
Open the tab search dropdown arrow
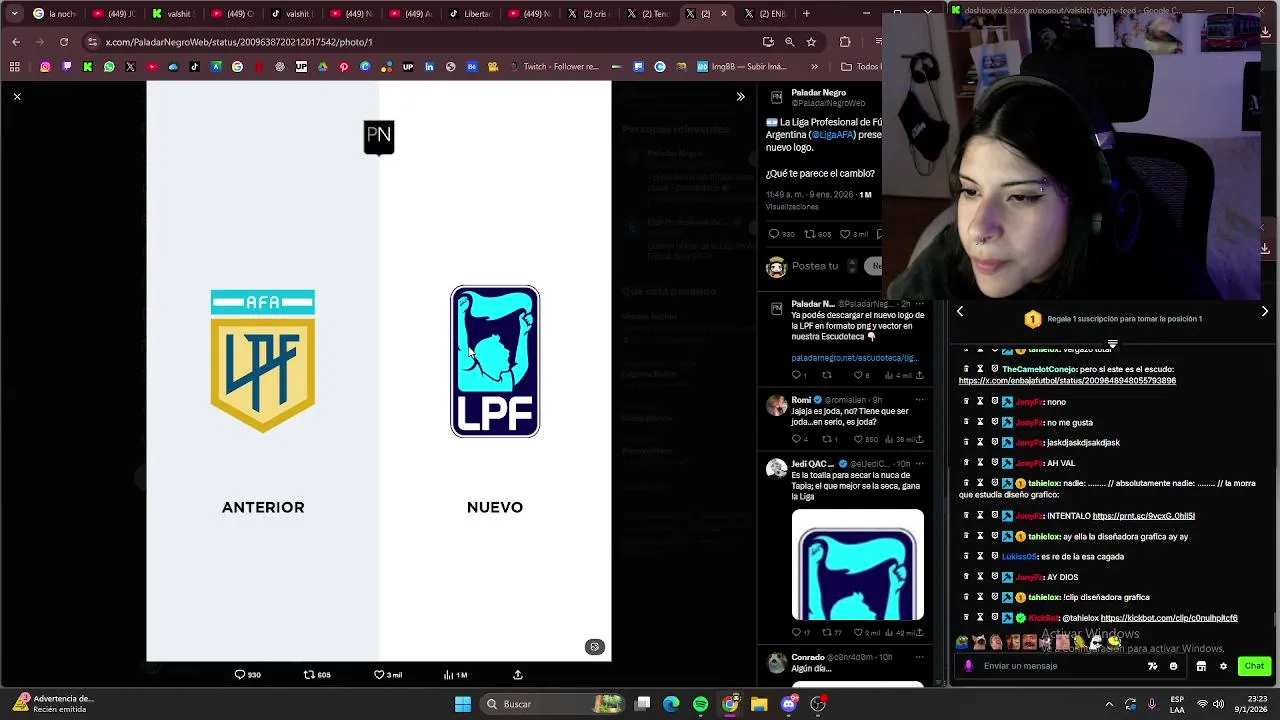coord(14,14)
